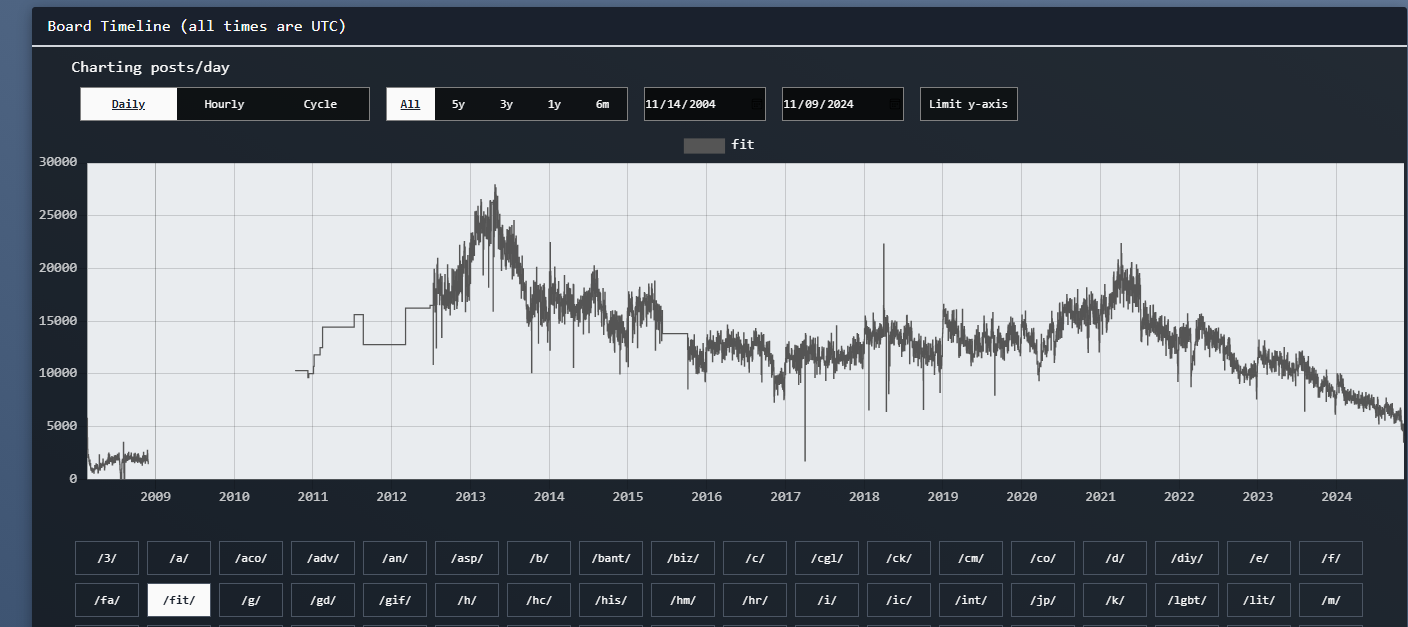Choose the 6m time range
Screen dimensions: 1408x627
[602, 104]
